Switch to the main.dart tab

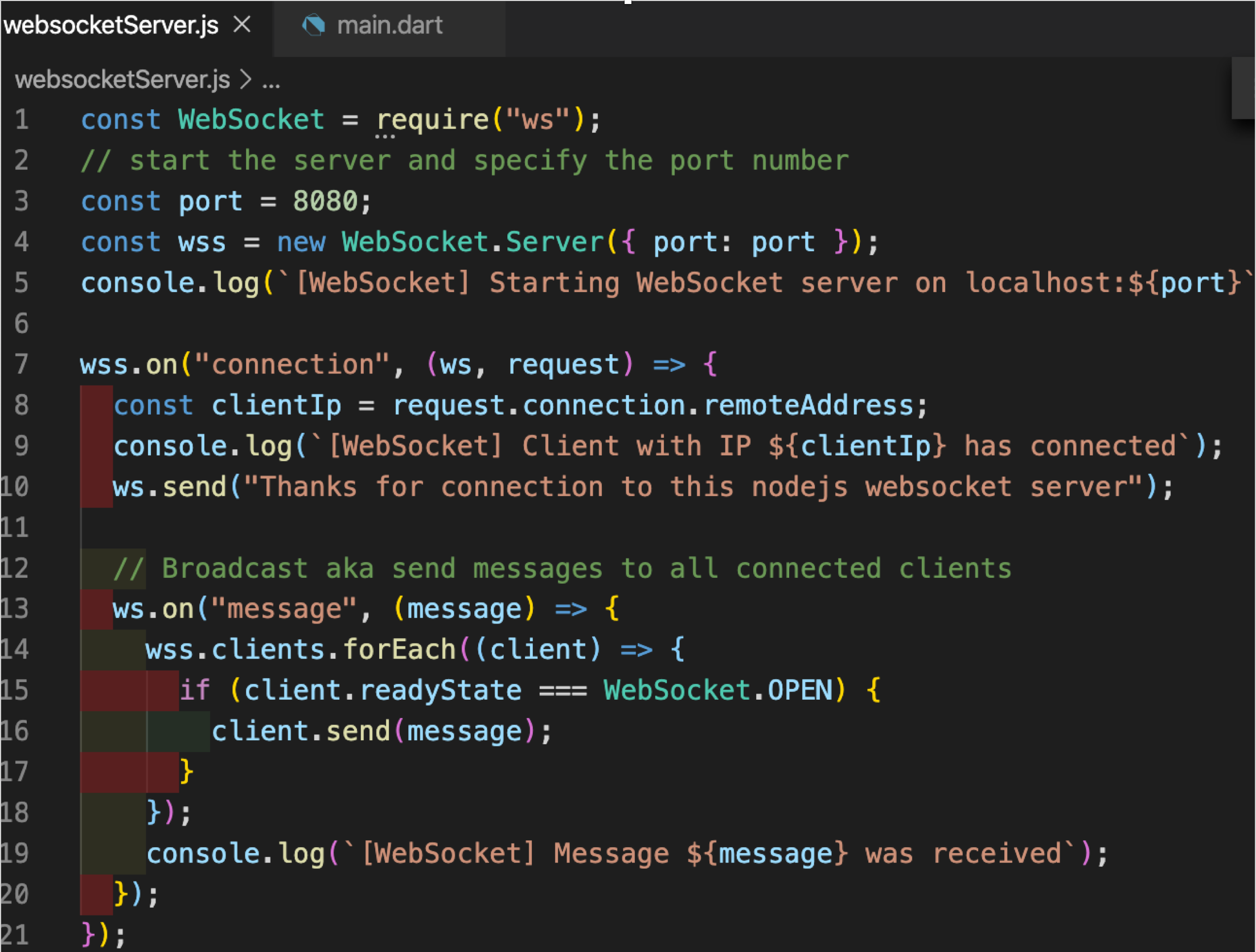click(x=389, y=26)
